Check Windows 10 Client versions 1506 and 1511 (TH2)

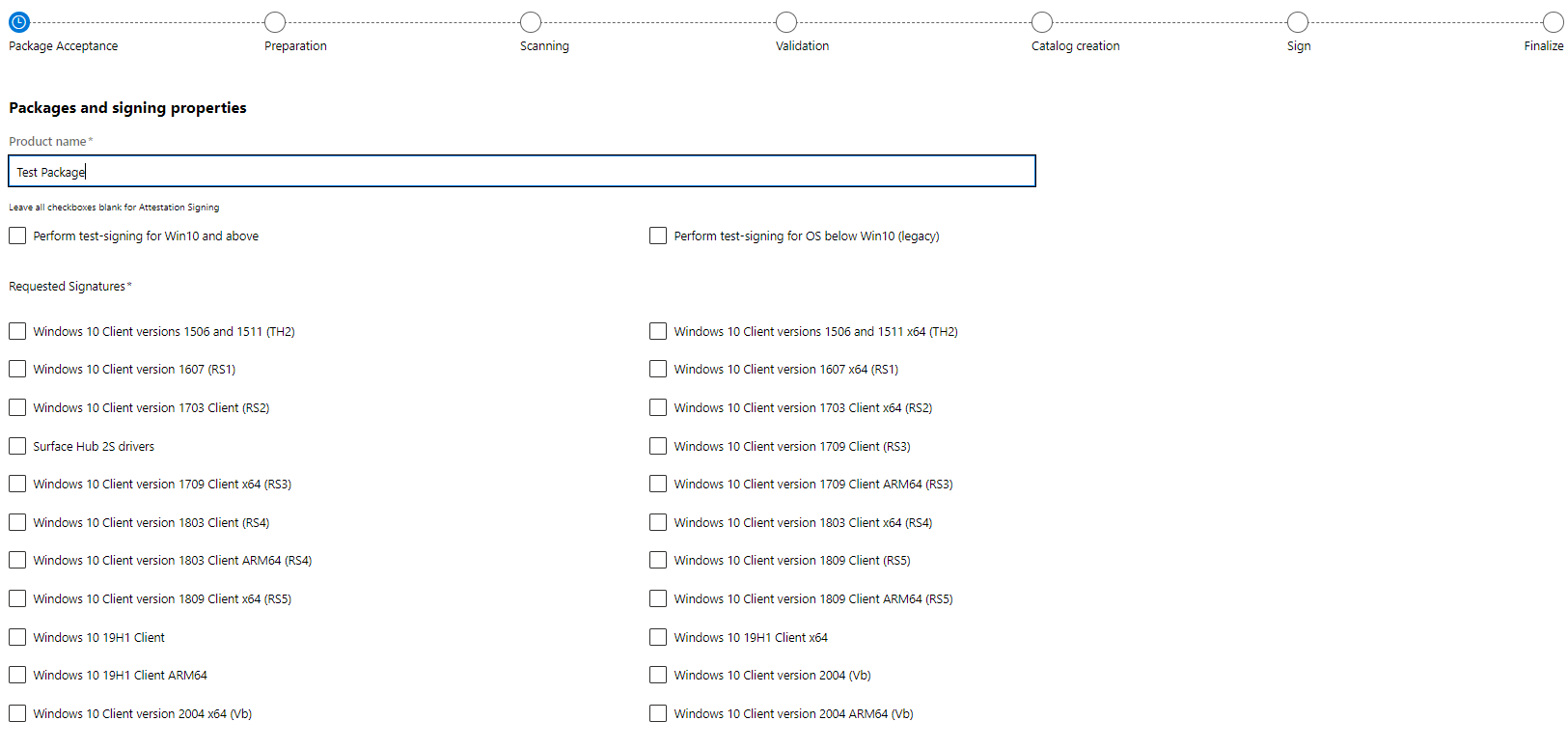tap(16, 331)
